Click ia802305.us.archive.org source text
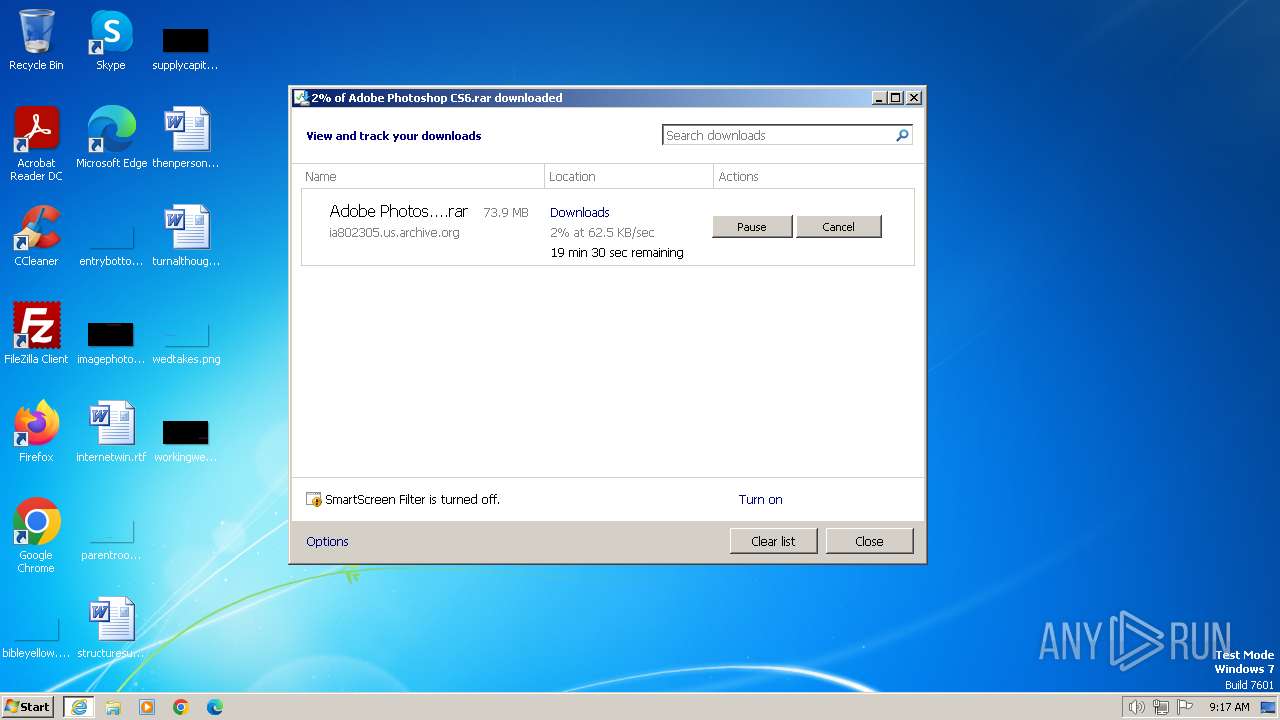1280x720 pixels. [394, 232]
